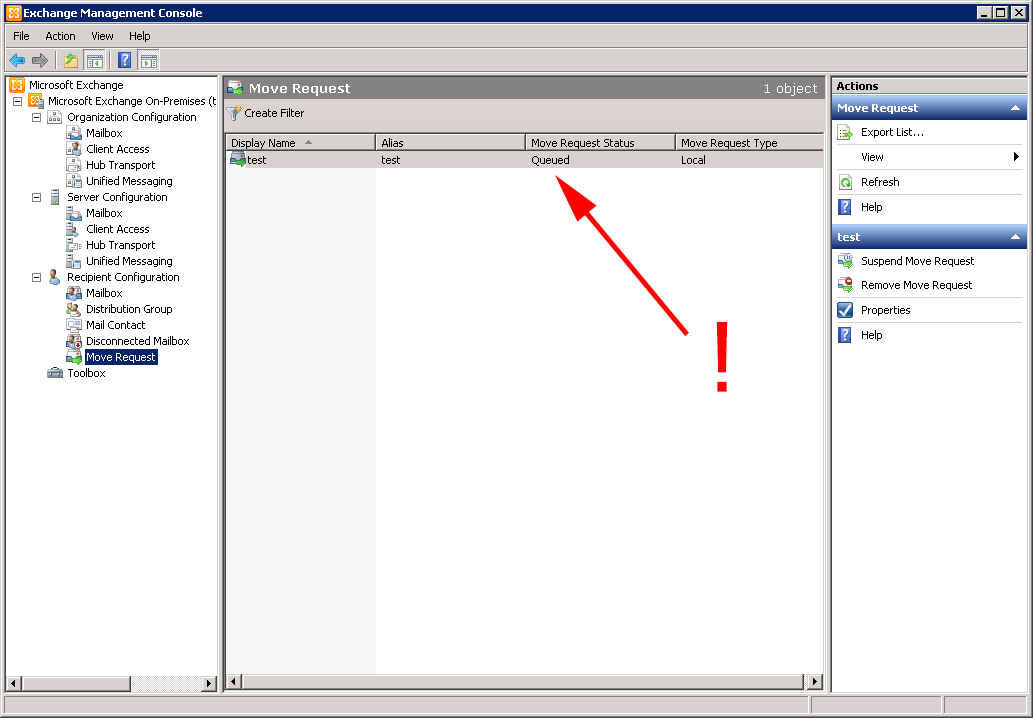
Task: Sort by Move Request Status column
Action: pos(601,143)
